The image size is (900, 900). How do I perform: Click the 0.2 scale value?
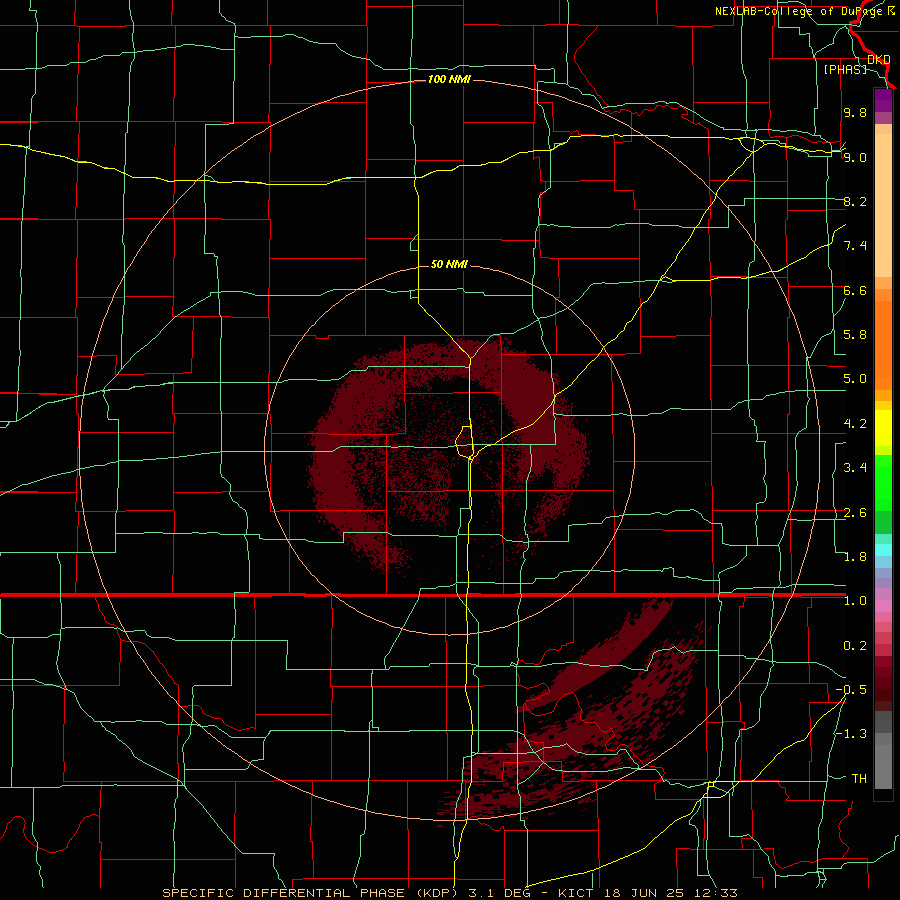[855, 646]
